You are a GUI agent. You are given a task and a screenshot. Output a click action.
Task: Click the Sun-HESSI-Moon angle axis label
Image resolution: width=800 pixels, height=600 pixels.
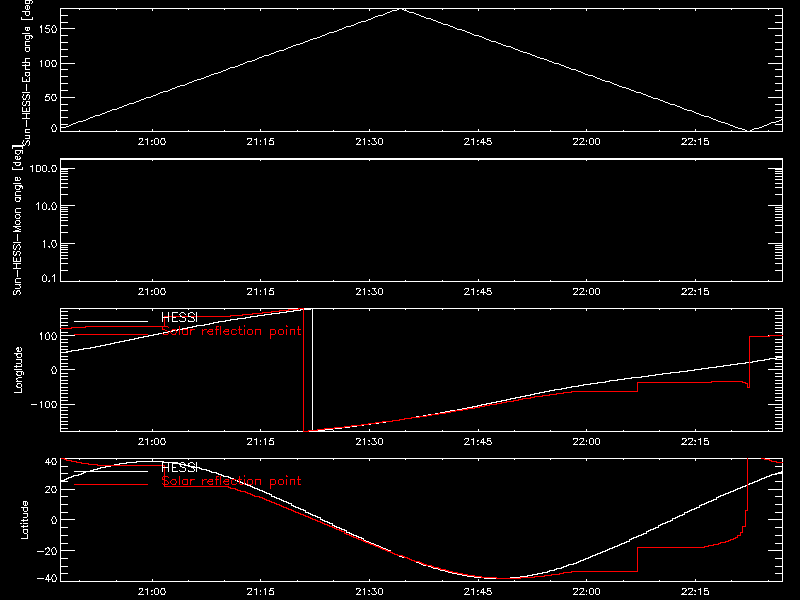click(x=17, y=221)
